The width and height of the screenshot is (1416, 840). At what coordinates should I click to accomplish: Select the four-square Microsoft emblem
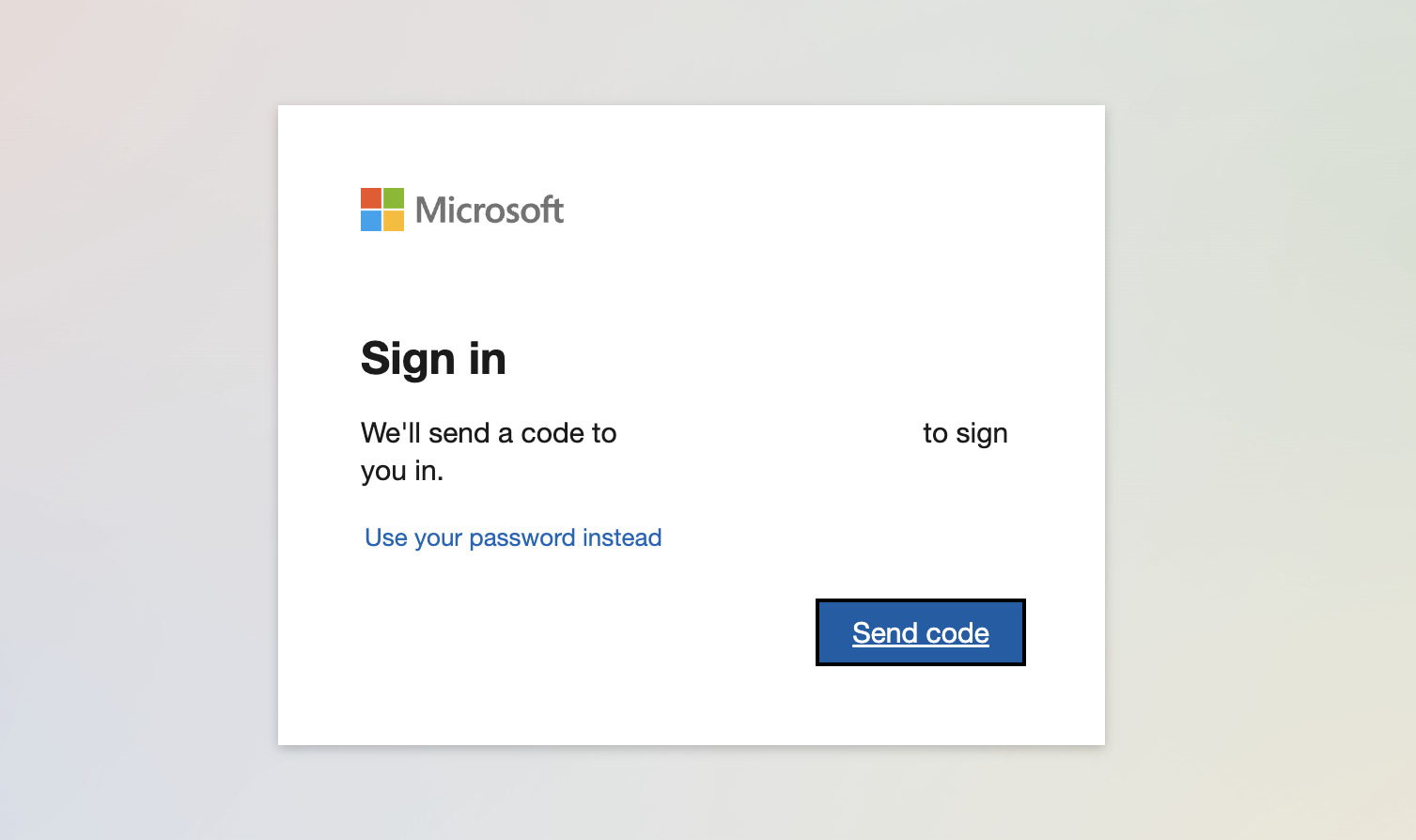[x=381, y=210]
